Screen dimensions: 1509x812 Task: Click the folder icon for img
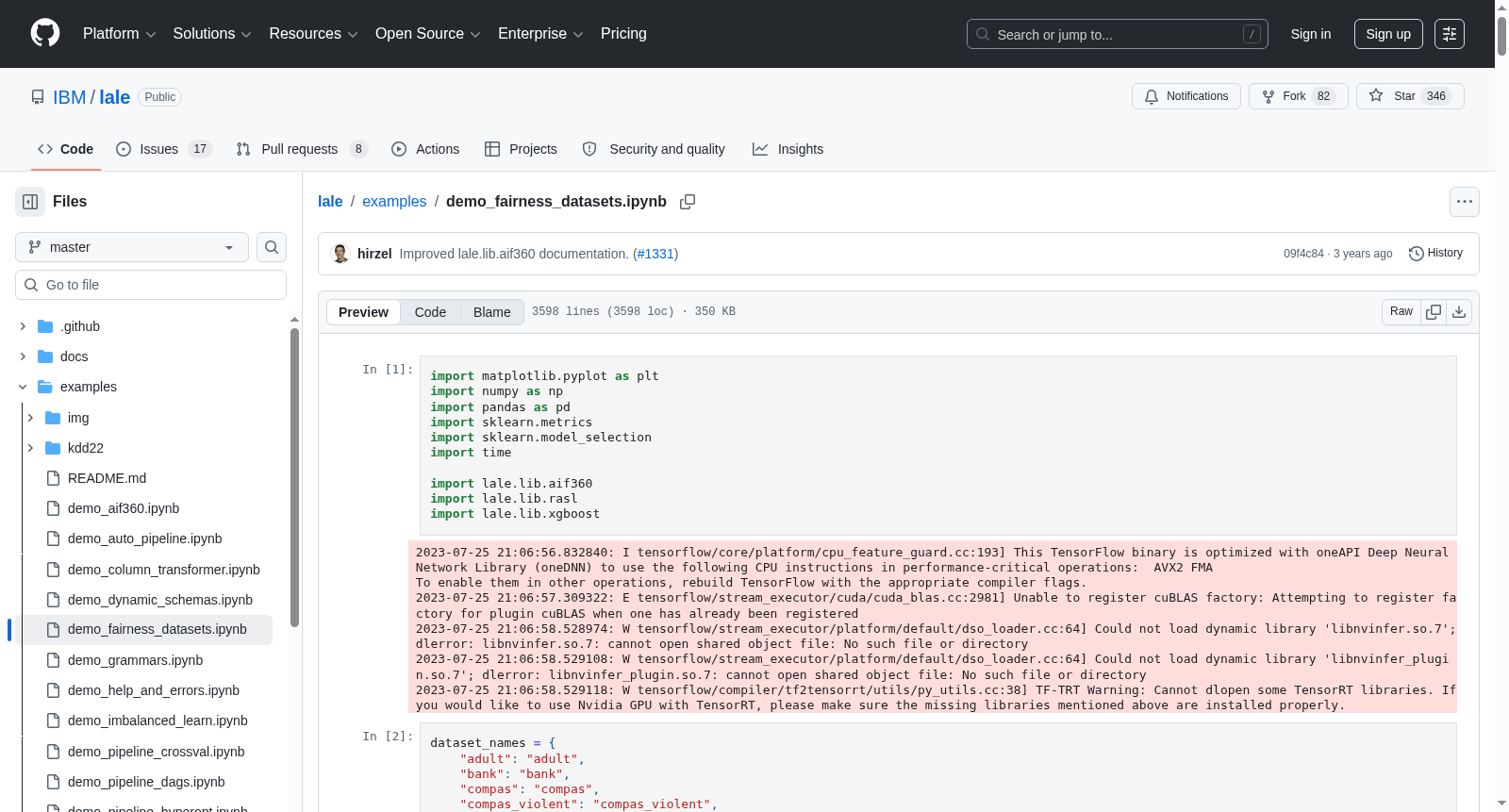tap(53, 418)
